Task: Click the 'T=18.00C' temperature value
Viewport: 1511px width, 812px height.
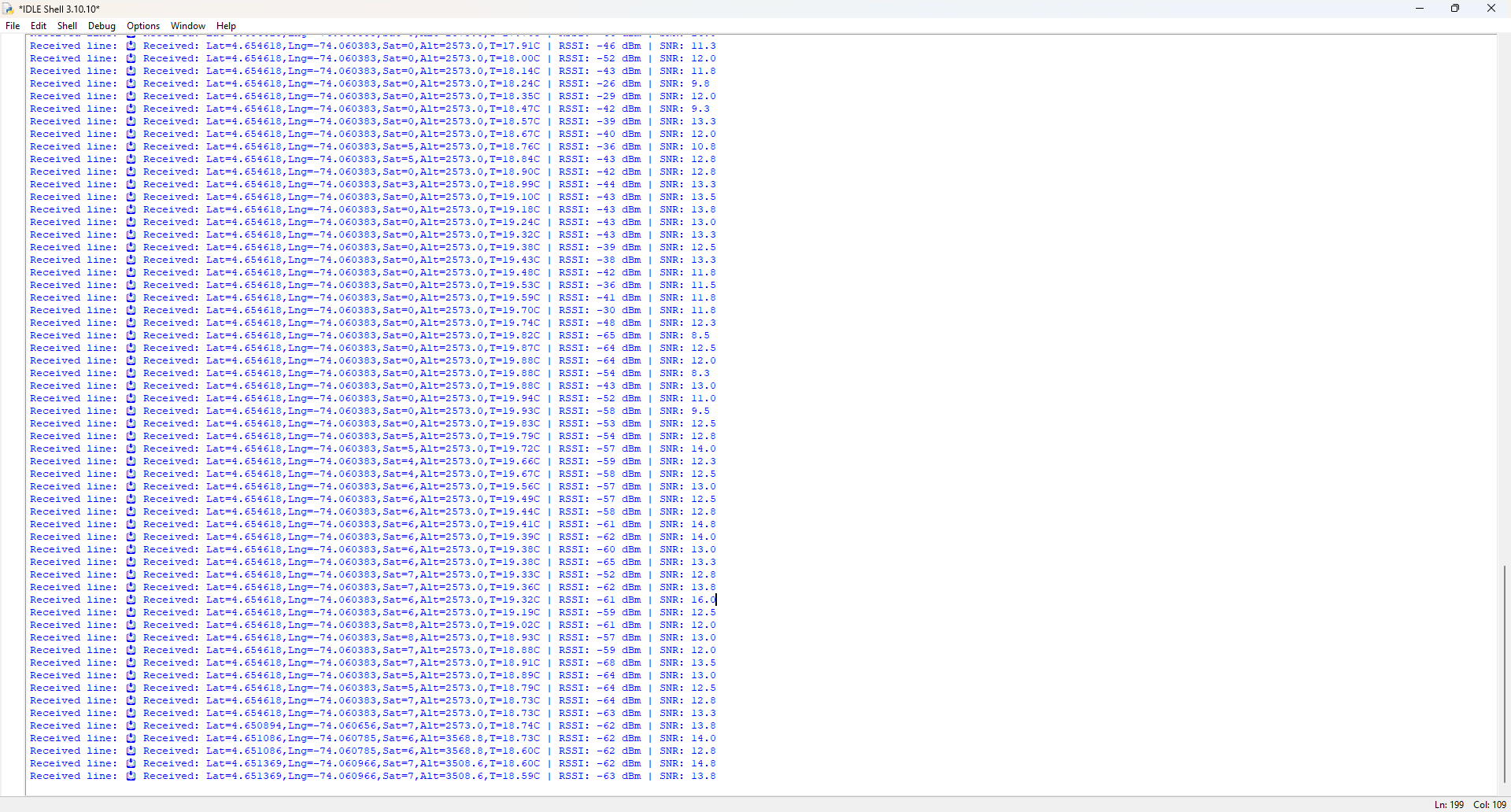Action: [515, 58]
